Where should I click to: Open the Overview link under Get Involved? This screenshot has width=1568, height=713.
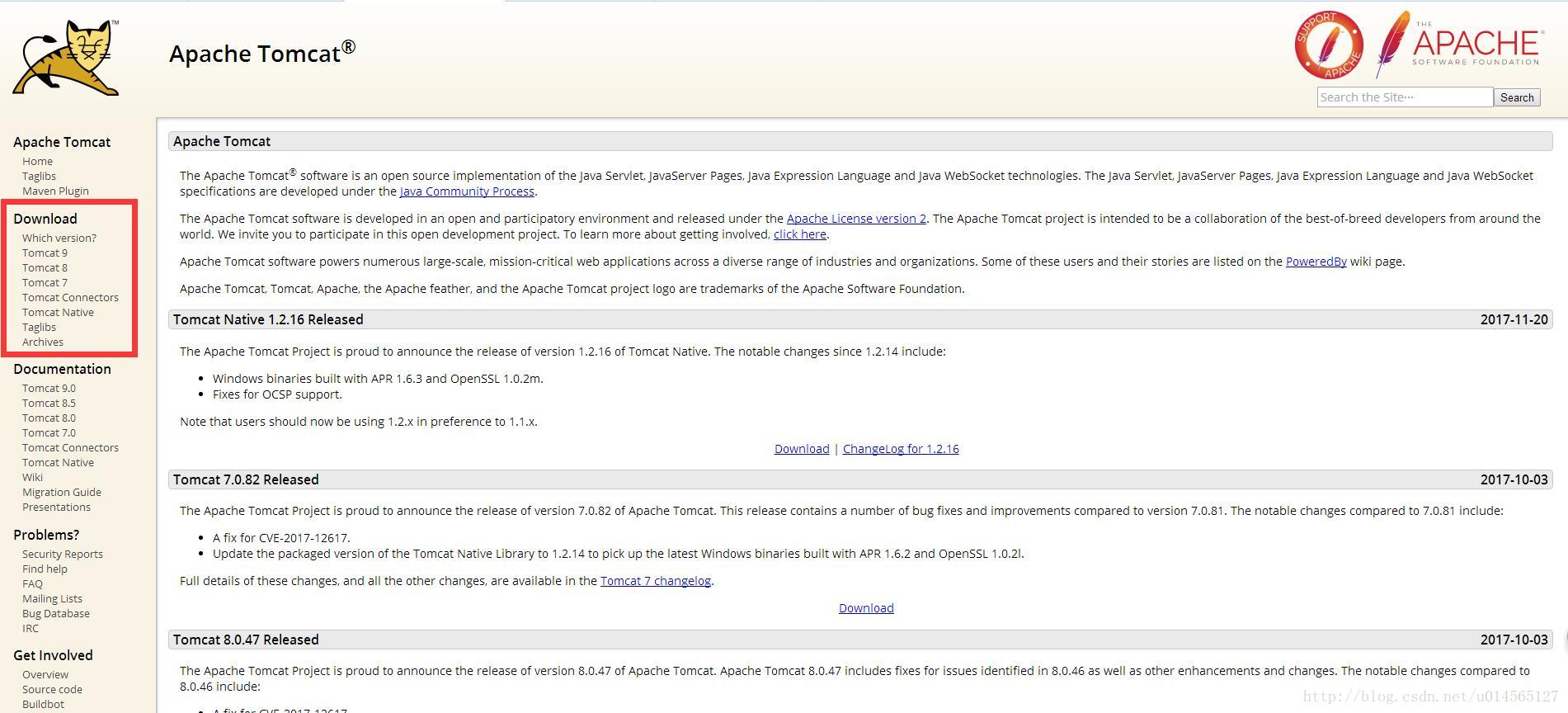(45, 674)
